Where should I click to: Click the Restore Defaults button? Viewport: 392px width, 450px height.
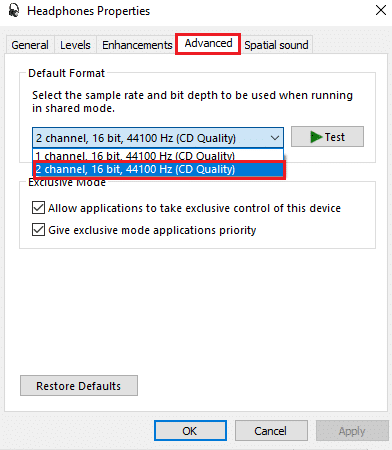79,386
